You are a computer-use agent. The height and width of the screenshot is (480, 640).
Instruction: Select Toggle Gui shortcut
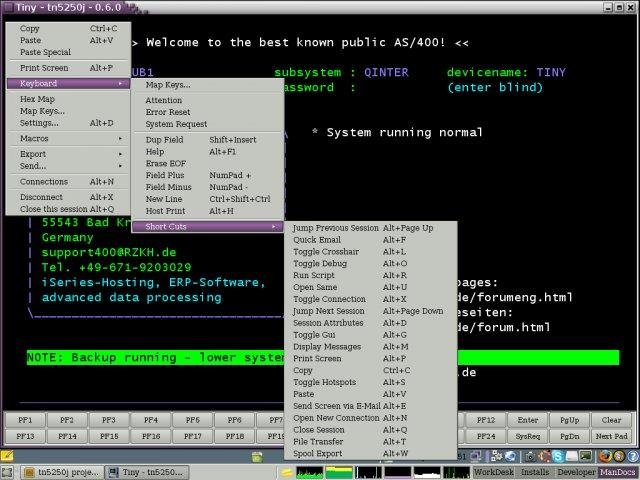(x=370, y=335)
